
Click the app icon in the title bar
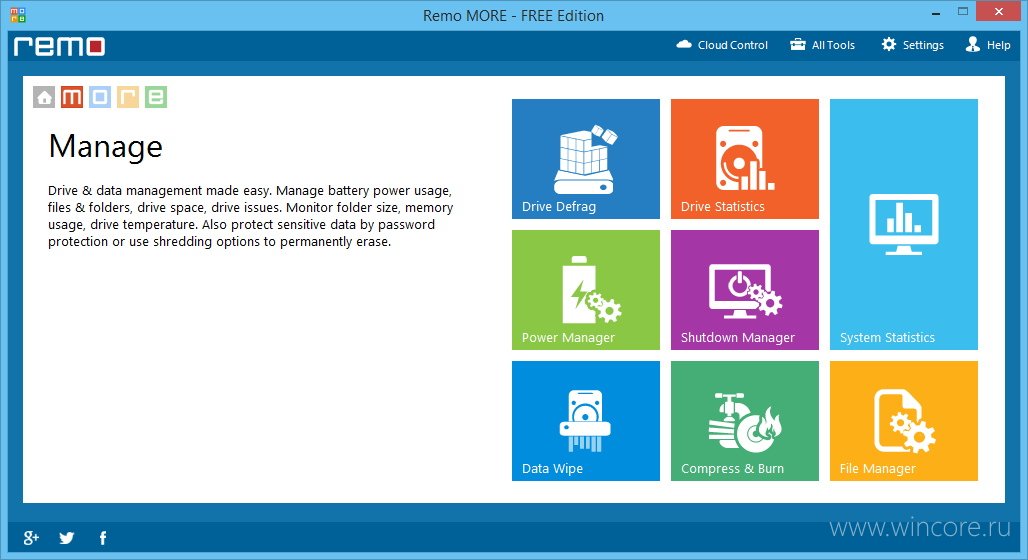pos(18,14)
